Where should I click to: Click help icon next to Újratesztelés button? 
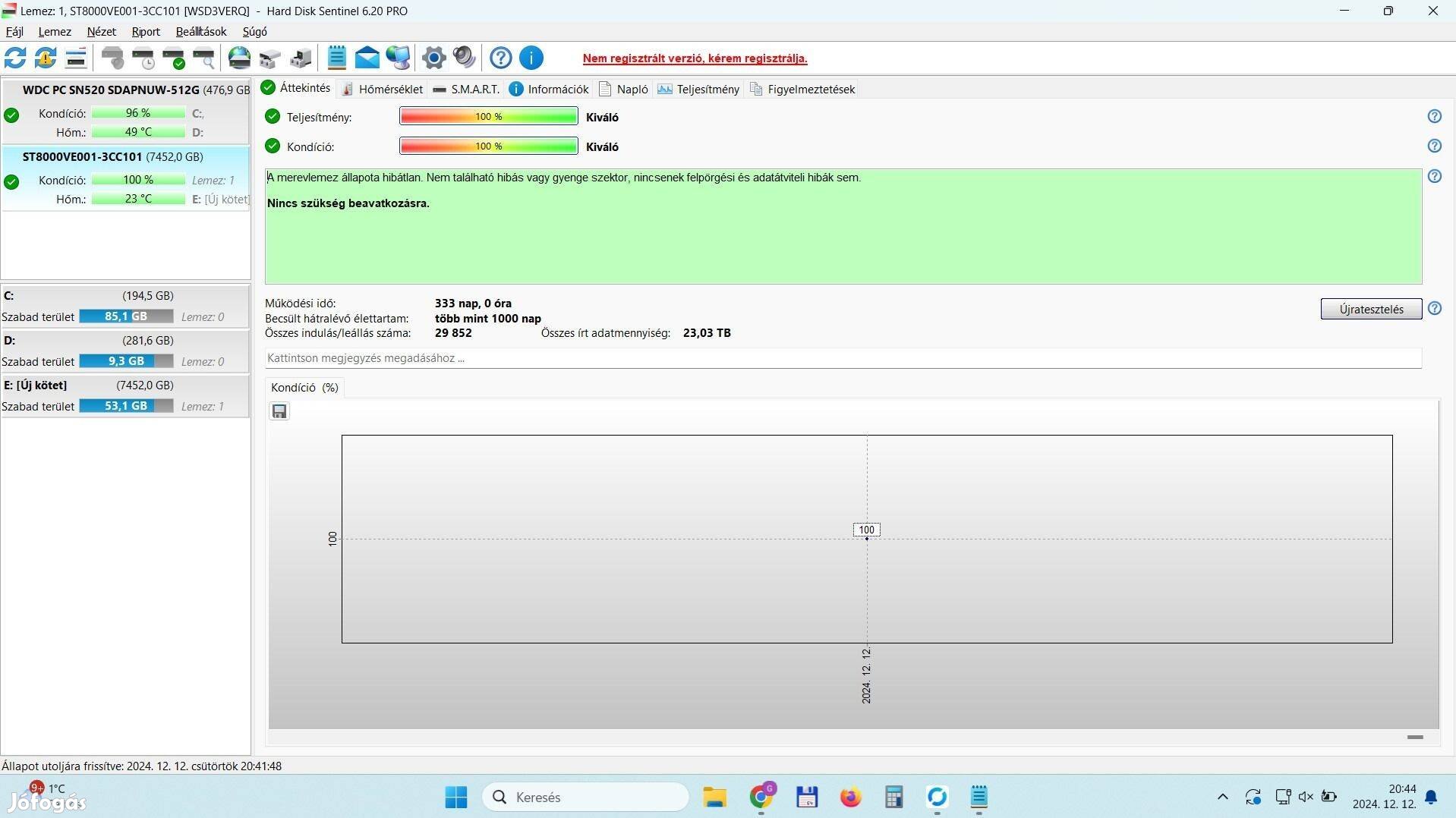click(x=1434, y=308)
